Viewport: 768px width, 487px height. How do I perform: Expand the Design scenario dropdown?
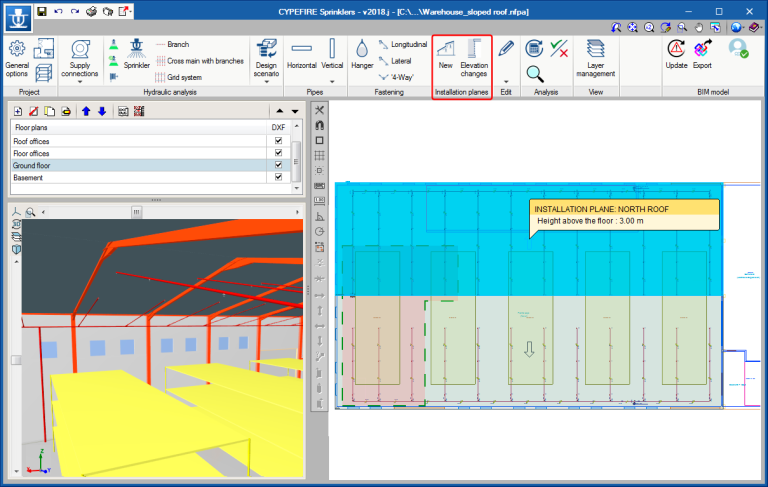(x=266, y=82)
